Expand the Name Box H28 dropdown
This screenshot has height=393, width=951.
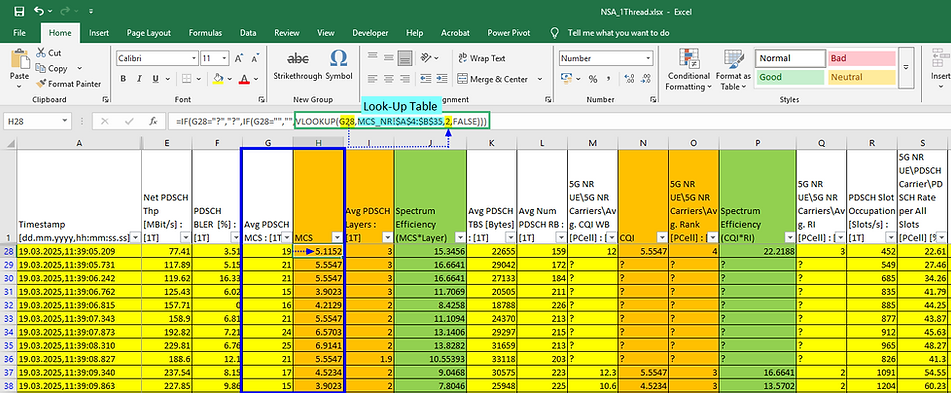[x=65, y=121]
